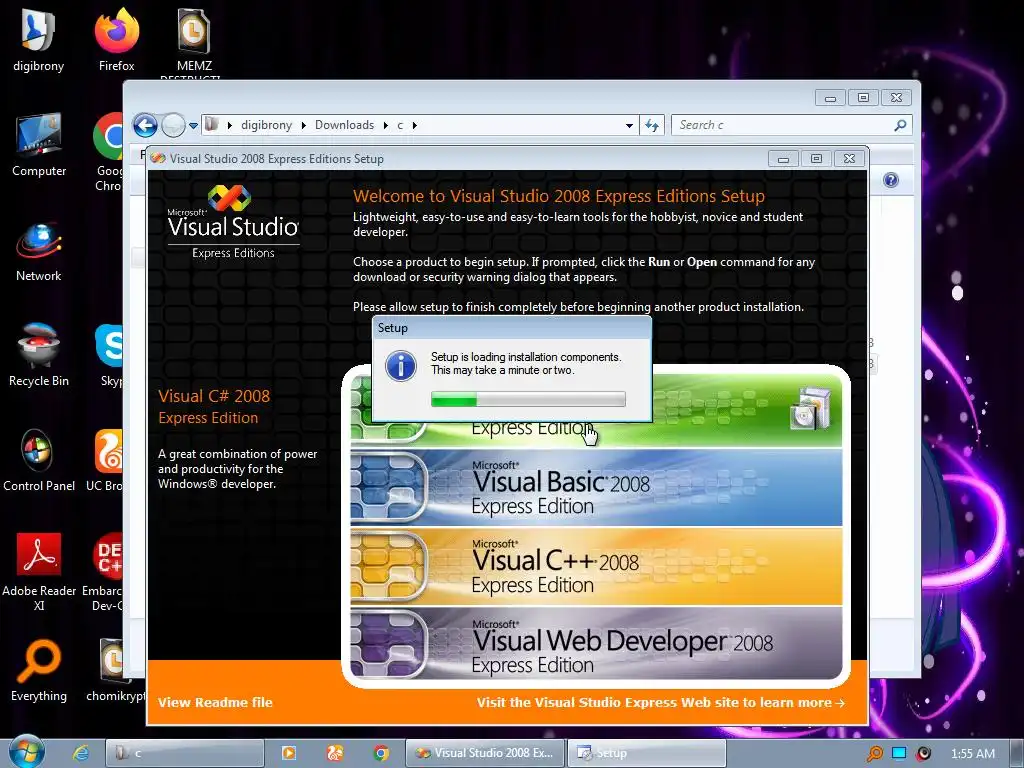Click the Explorer refresh button
1024x768 pixels.
652,125
